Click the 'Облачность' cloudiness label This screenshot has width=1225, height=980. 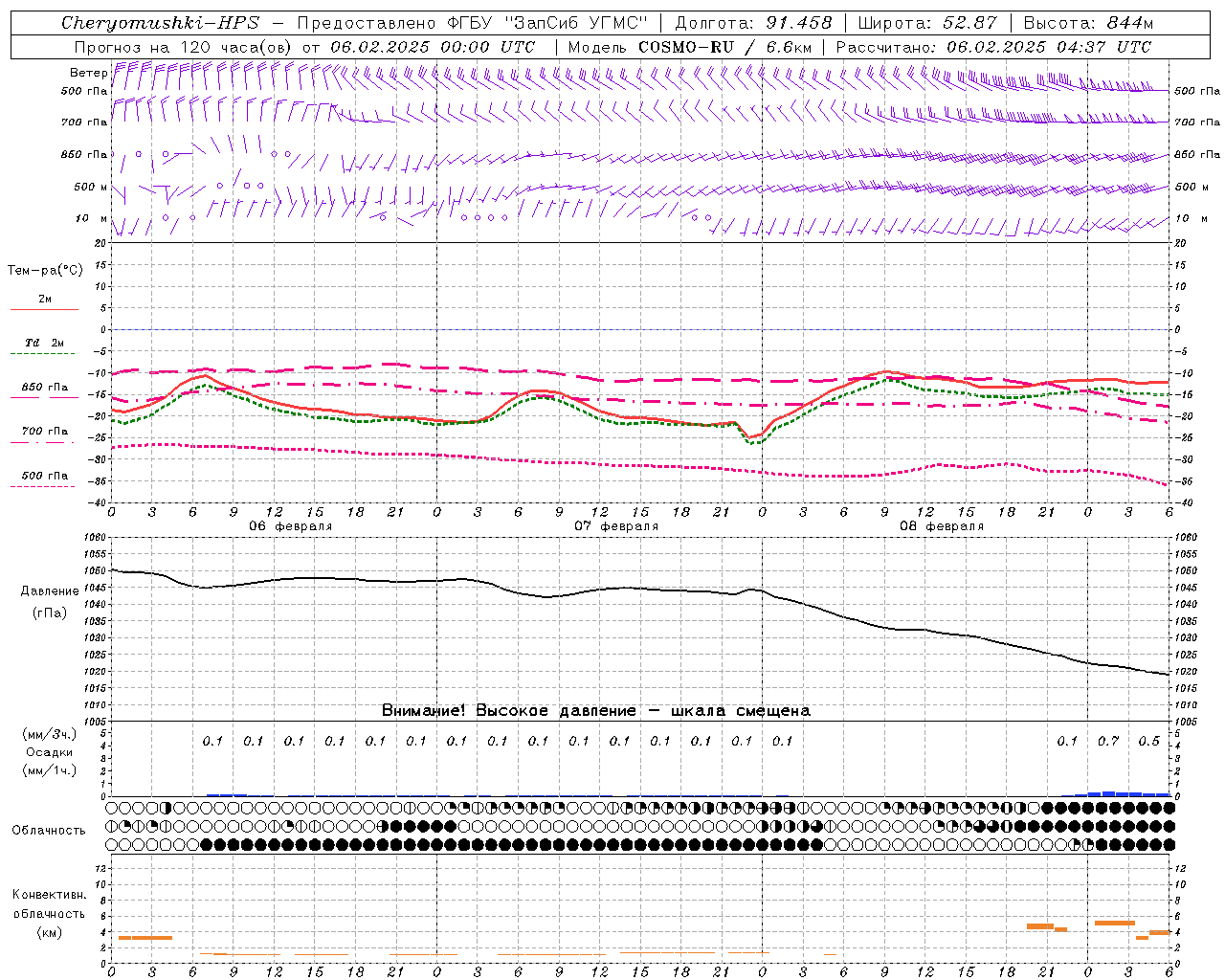[x=49, y=830]
